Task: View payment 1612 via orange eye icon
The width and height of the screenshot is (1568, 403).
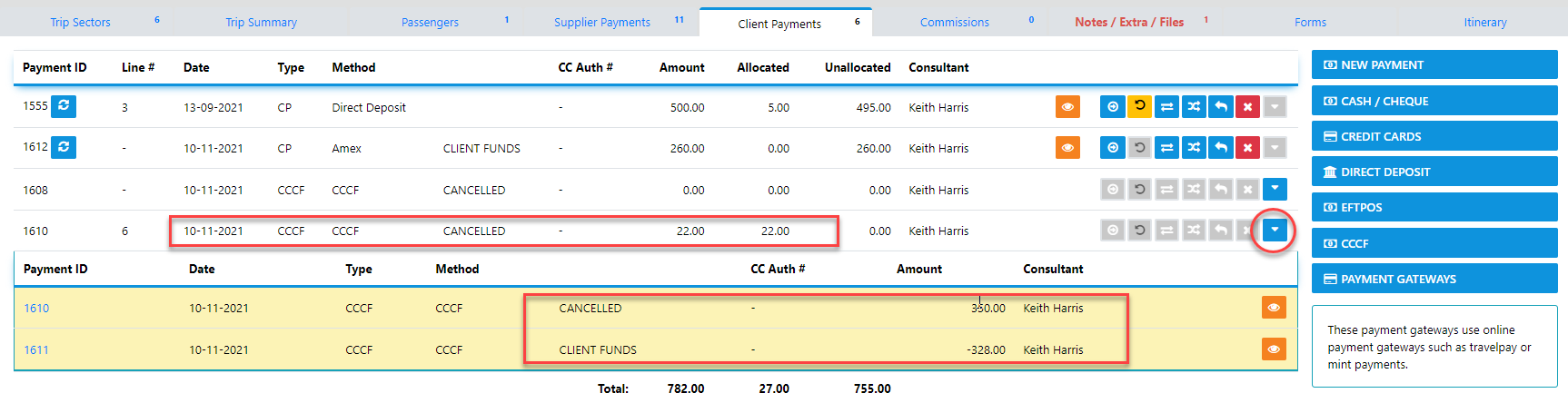Action: [x=1067, y=148]
